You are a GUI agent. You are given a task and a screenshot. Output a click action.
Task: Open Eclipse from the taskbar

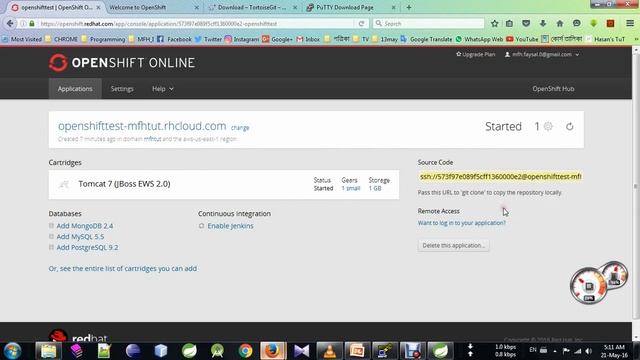(133, 351)
